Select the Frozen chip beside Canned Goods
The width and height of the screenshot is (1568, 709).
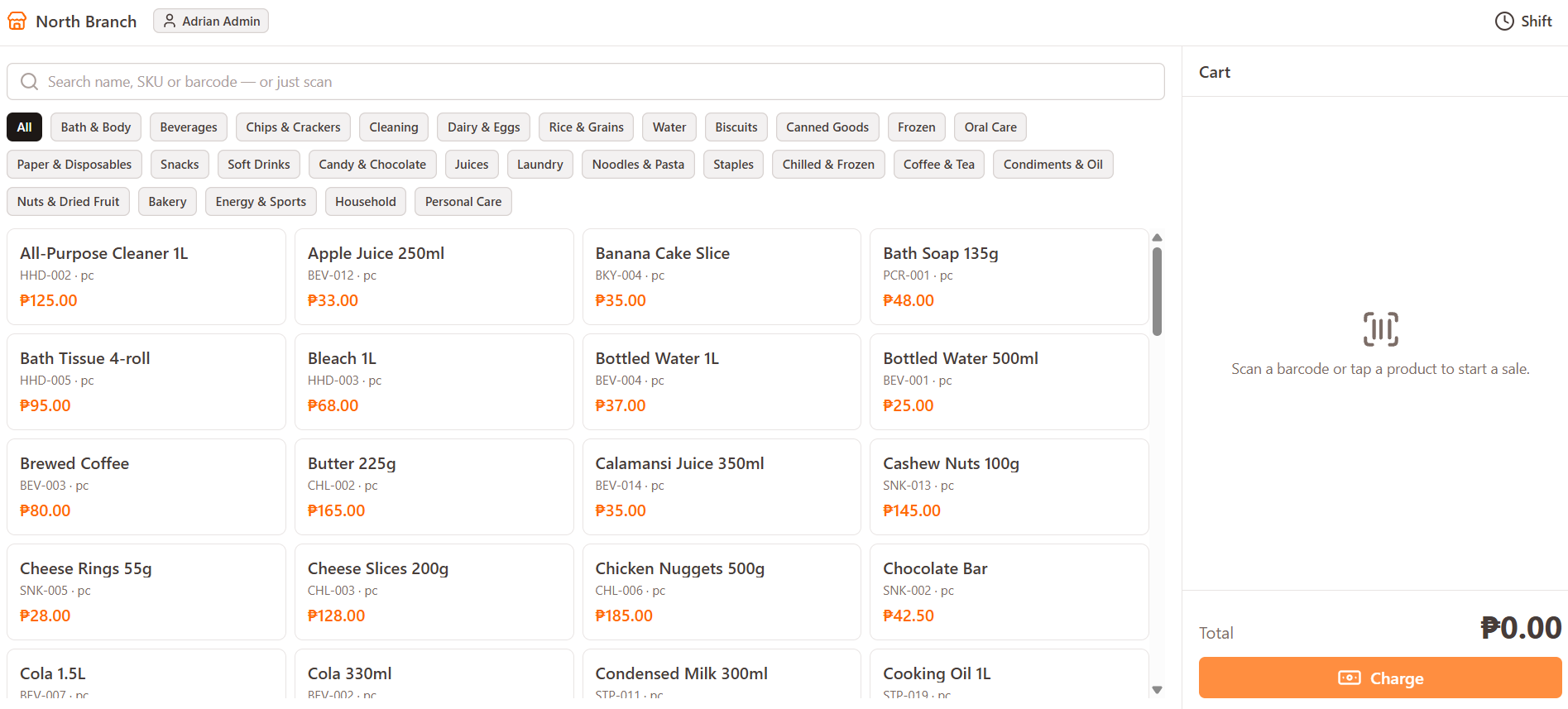pyautogui.click(x=917, y=127)
